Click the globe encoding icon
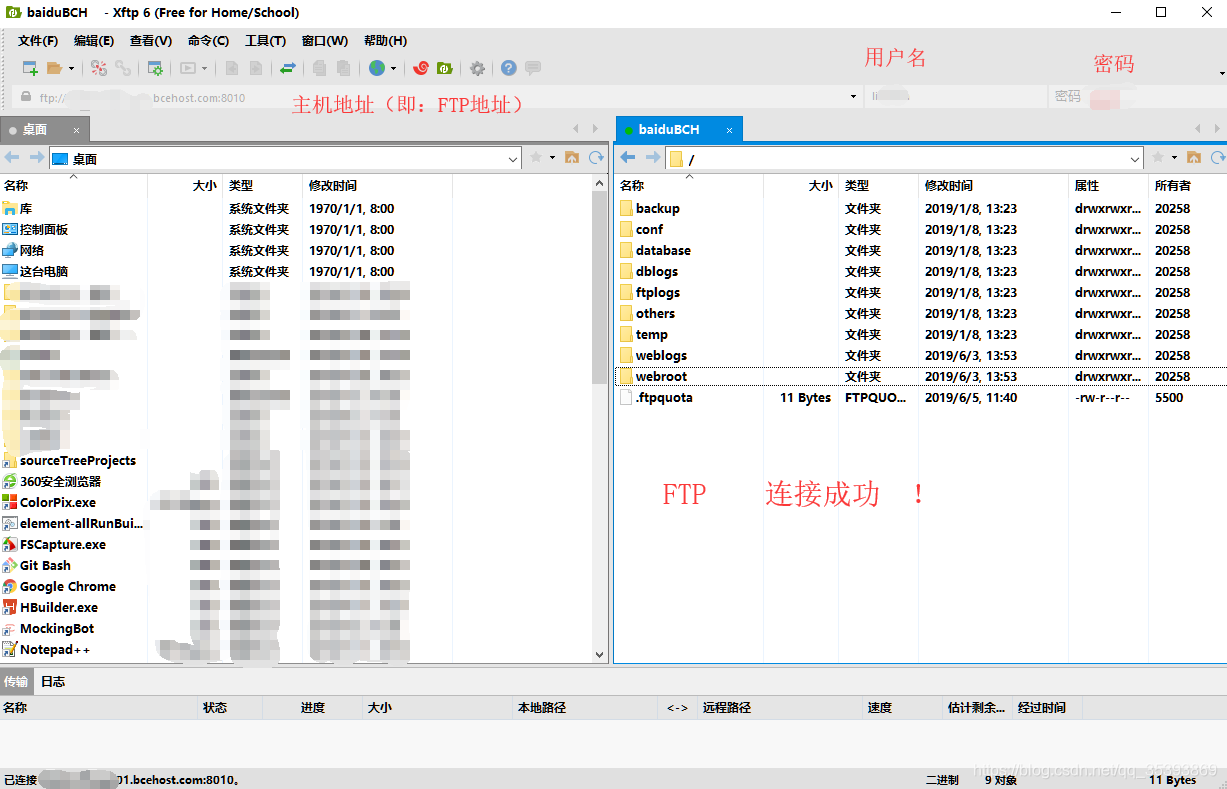Image resolution: width=1227 pixels, height=789 pixels. [377, 68]
